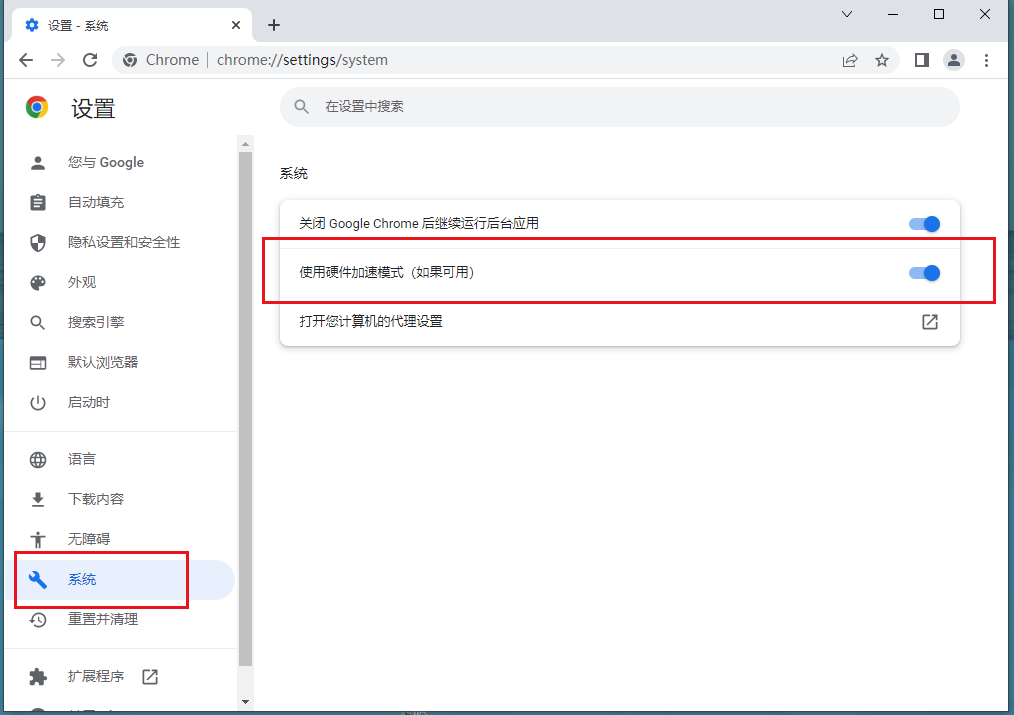Screen dimensions: 1014x715
Task: Open the tab search dropdown arrow
Action: pyautogui.click(x=847, y=14)
